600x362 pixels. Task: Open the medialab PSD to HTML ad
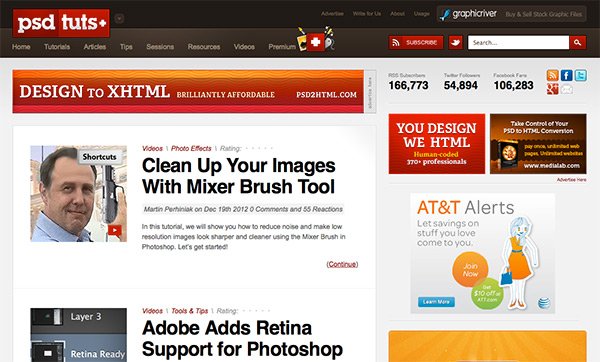pyautogui.click(x=538, y=144)
